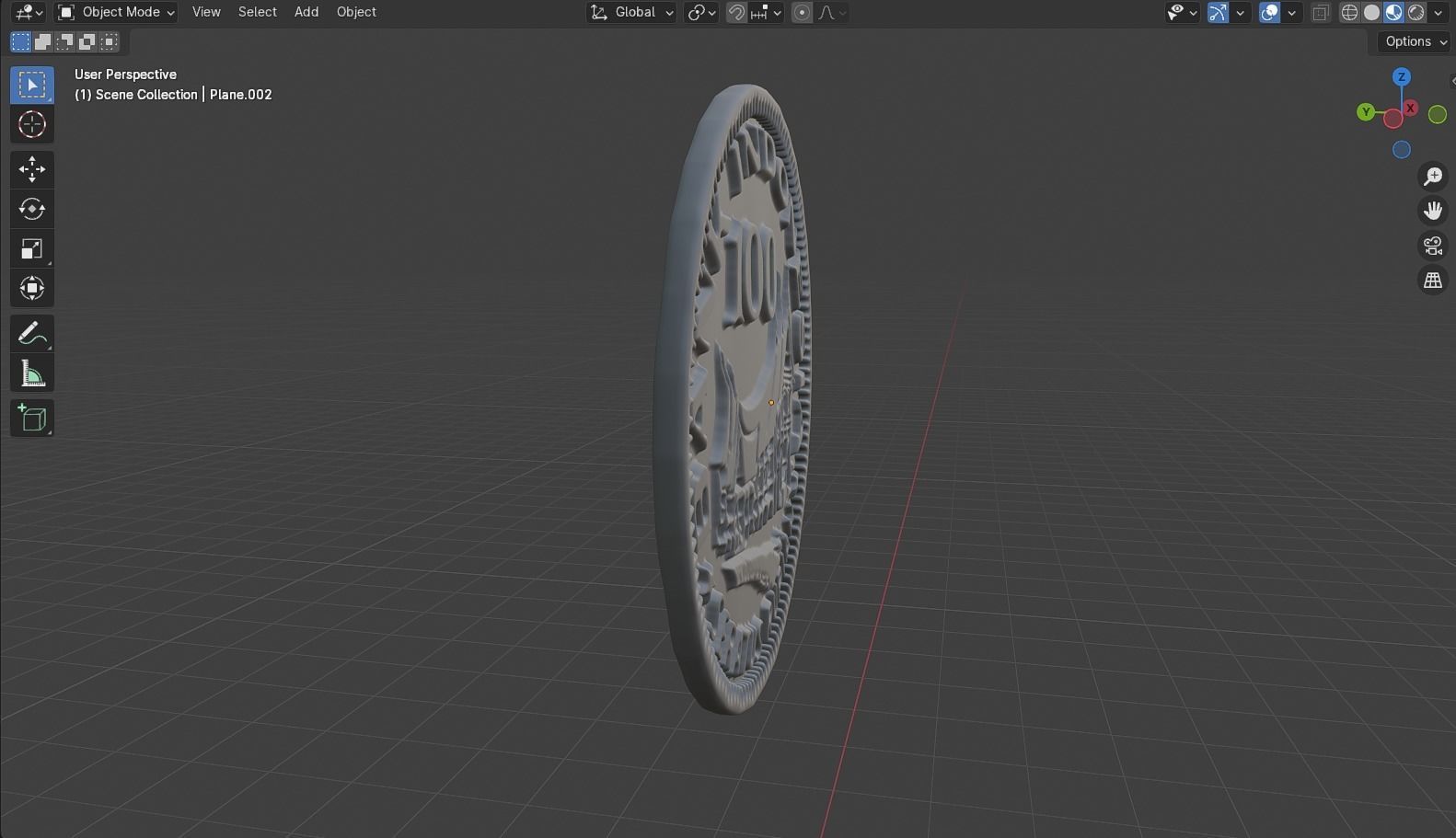Toggle proportional editing
This screenshot has height=838, width=1456.
tap(802, 12)
